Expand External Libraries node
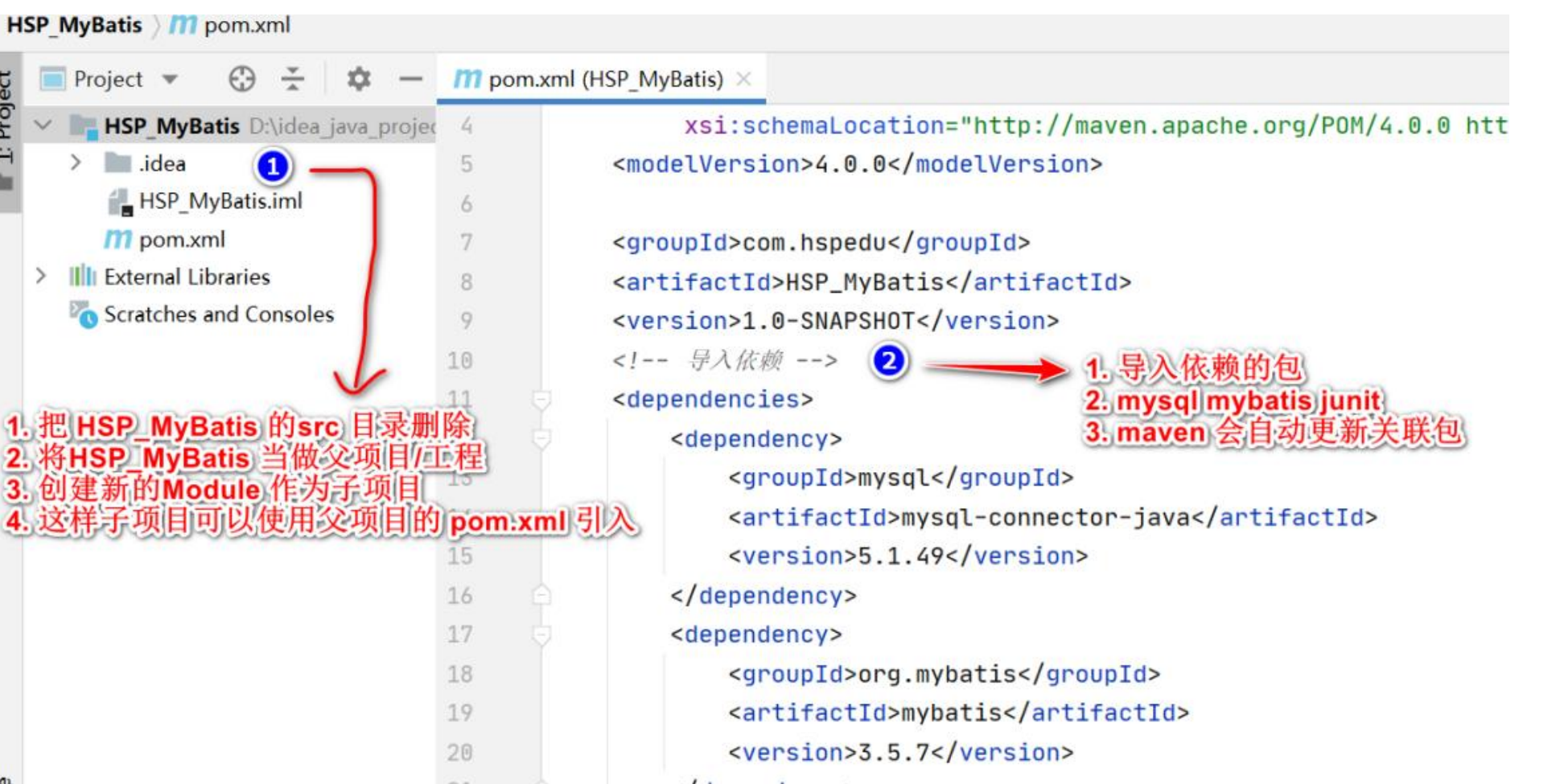Screen dimensions: 1564x784 pyautogui.click(x=41, y=277)
